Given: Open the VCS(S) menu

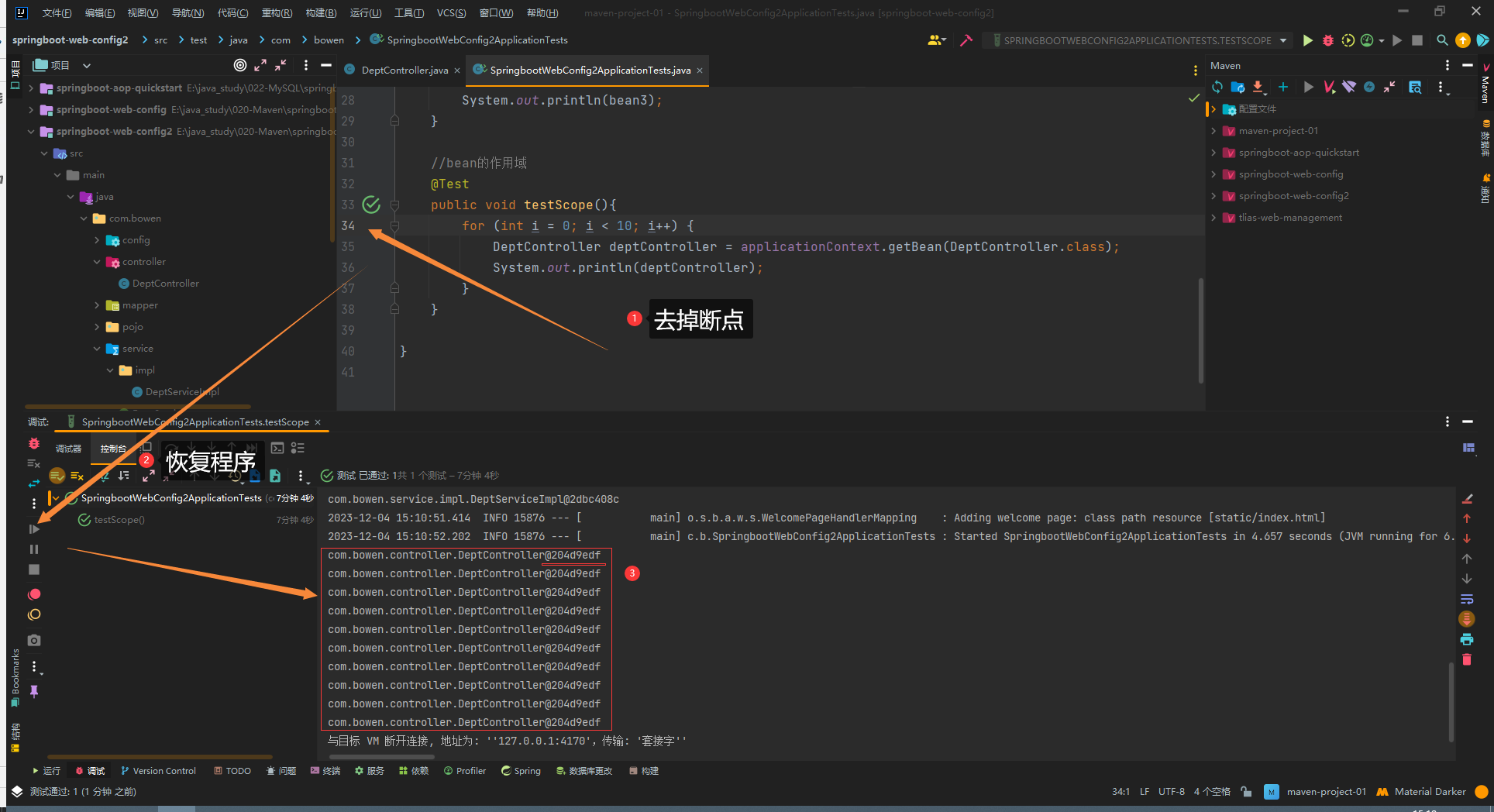Looking at the screenshot, I should tap(451, 12).
